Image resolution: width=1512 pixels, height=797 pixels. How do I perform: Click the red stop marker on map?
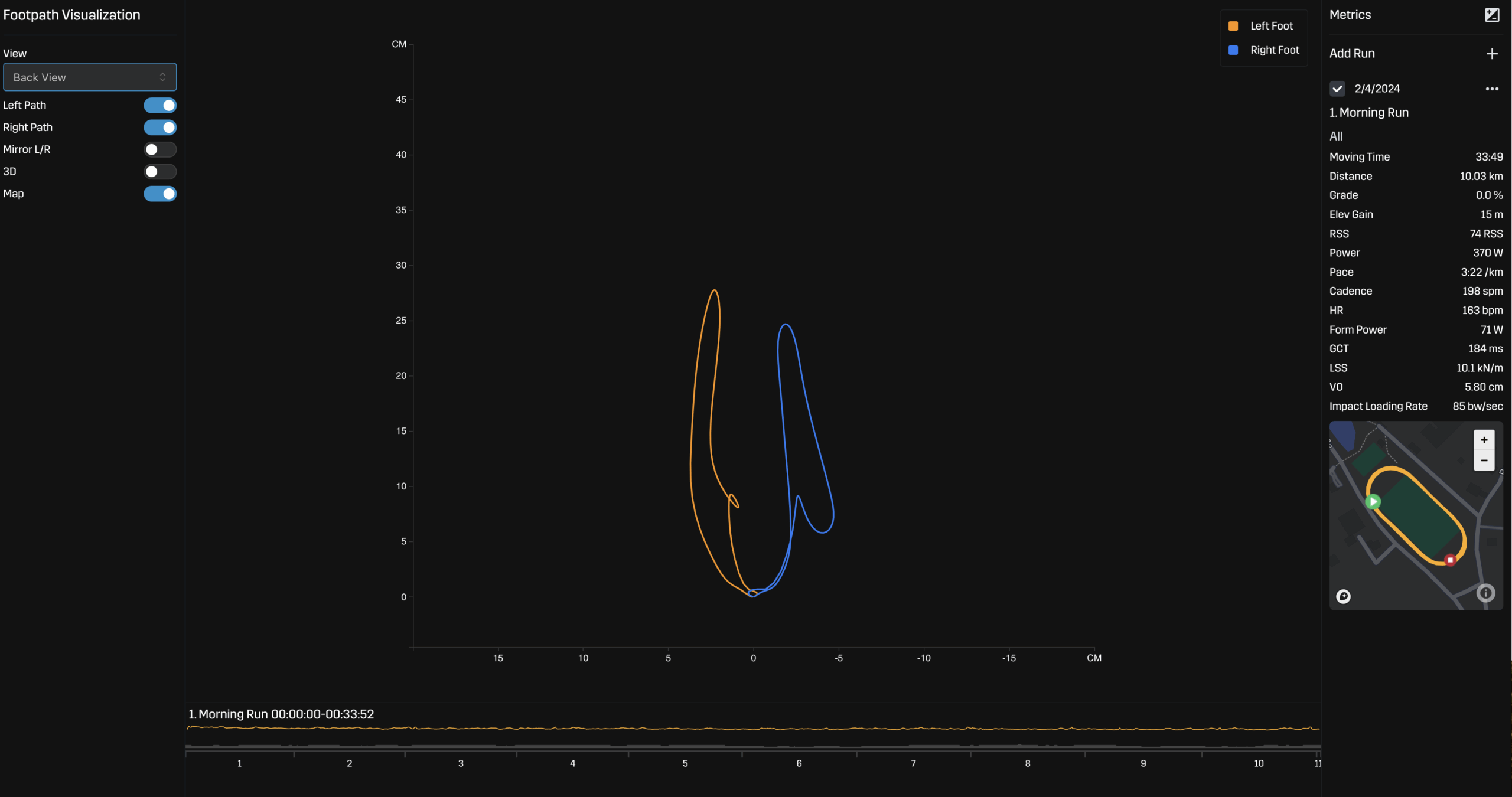tap(1450, 560)
